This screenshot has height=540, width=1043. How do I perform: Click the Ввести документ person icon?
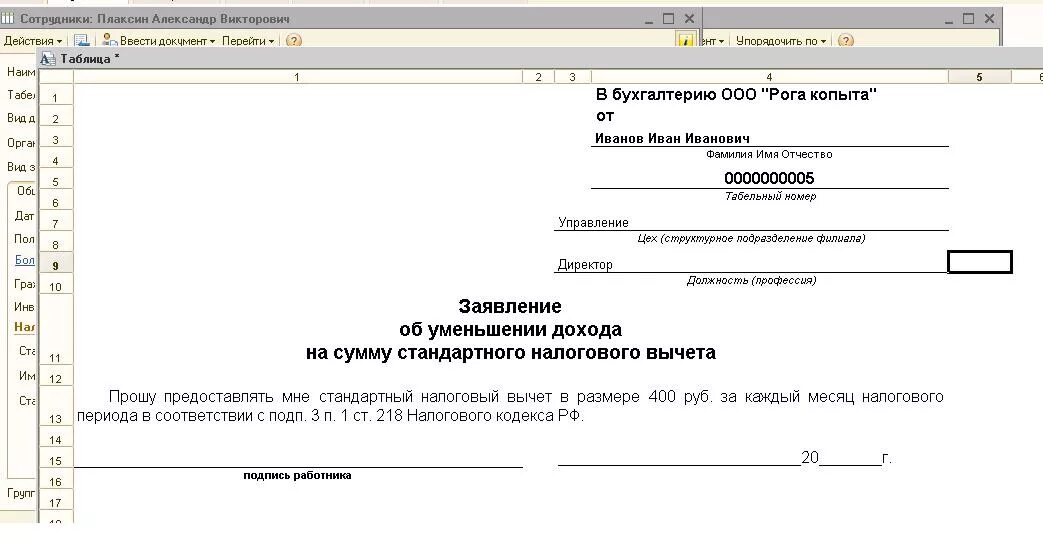[110, 41]
